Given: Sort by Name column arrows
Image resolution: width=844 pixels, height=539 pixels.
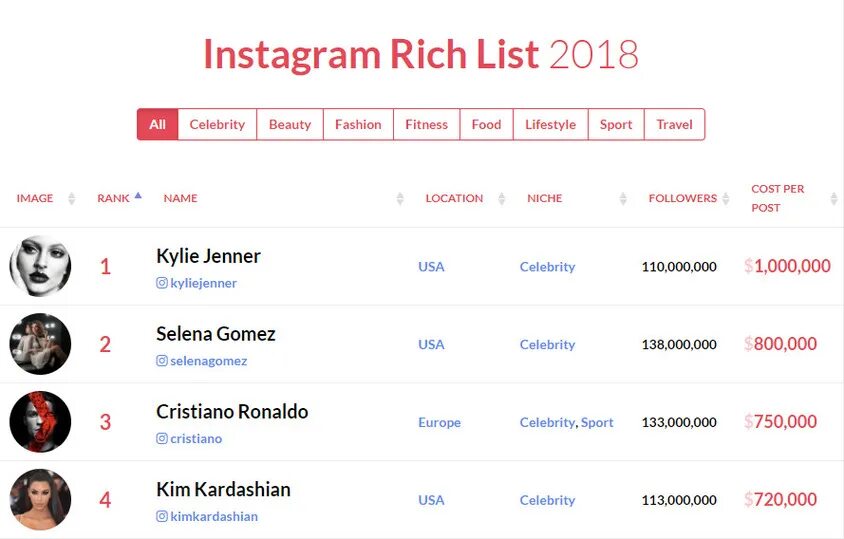Looking at the screenshot, I should (400, 199).
